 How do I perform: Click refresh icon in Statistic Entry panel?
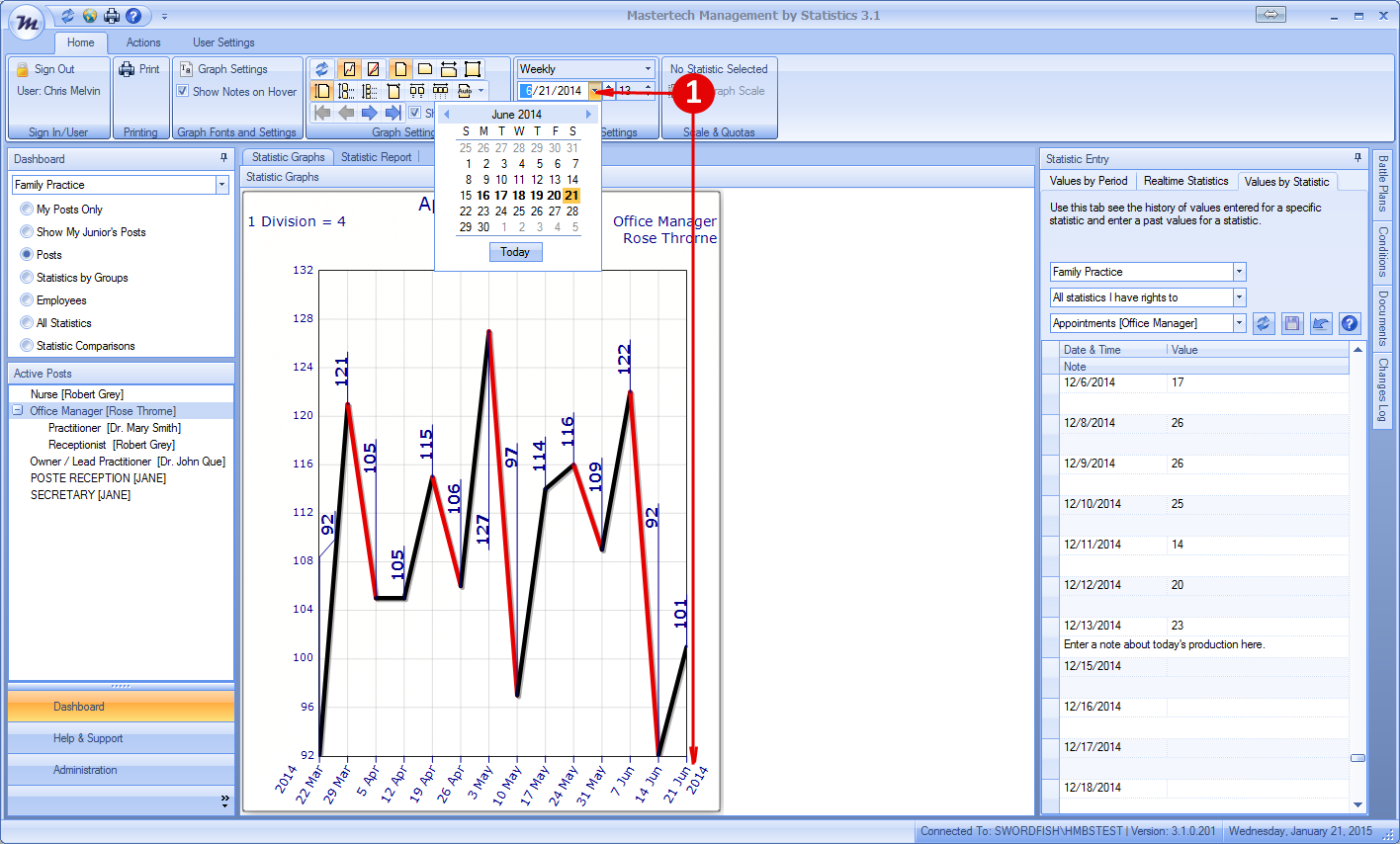(1264, 323)
